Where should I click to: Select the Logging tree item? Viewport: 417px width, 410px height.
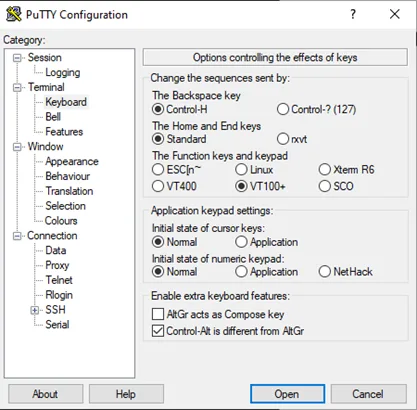(x=63, y=72)
